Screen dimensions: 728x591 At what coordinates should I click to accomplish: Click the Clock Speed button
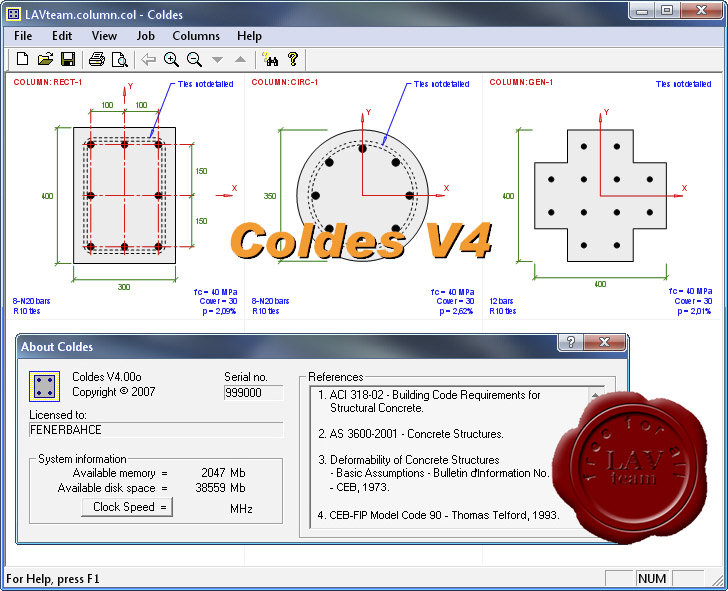click(x=127, y=507)
